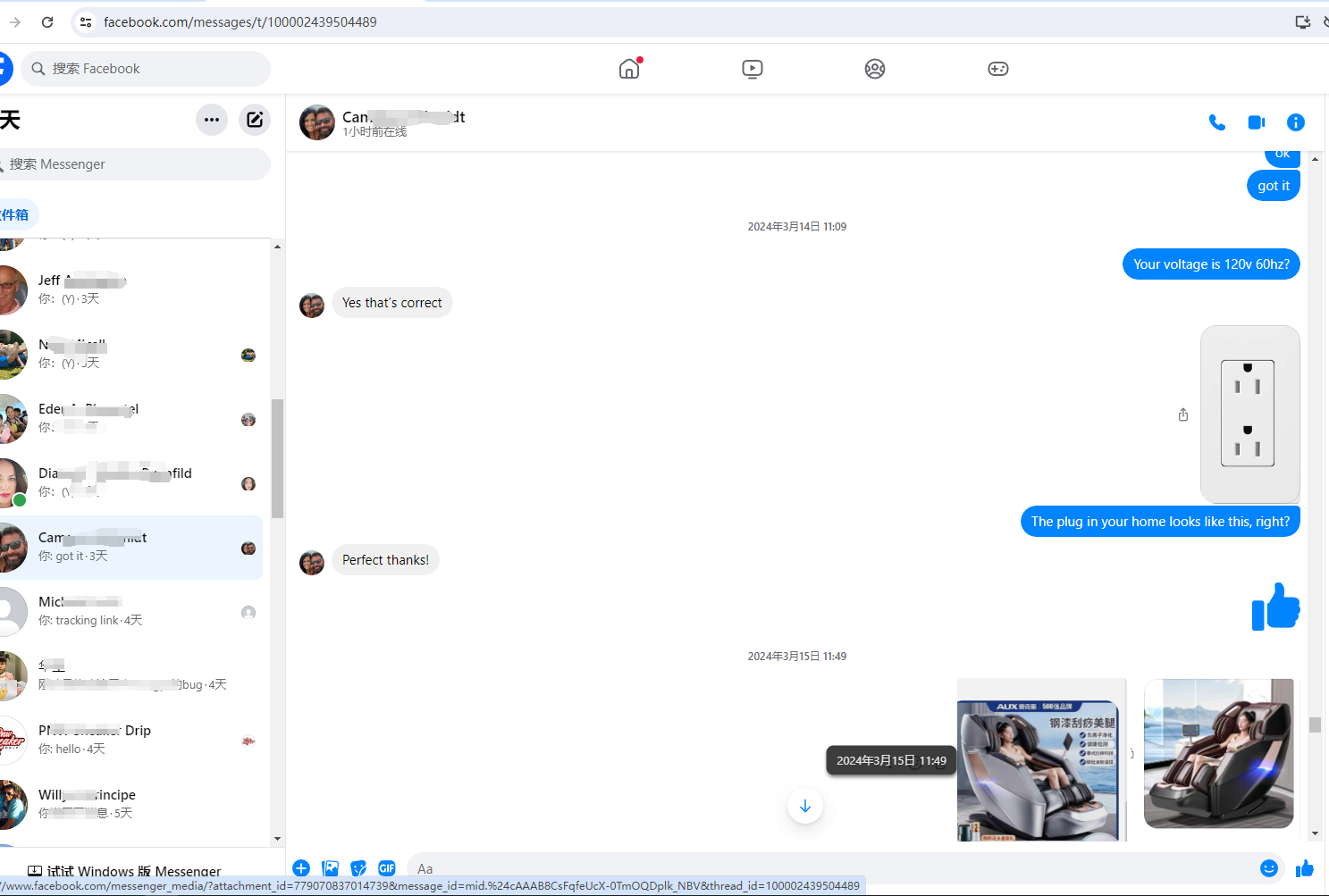Send a thumbs-up like in the composer
Image resolution: width=1329 pixels, height=896 pixels.
(1305, 868)
